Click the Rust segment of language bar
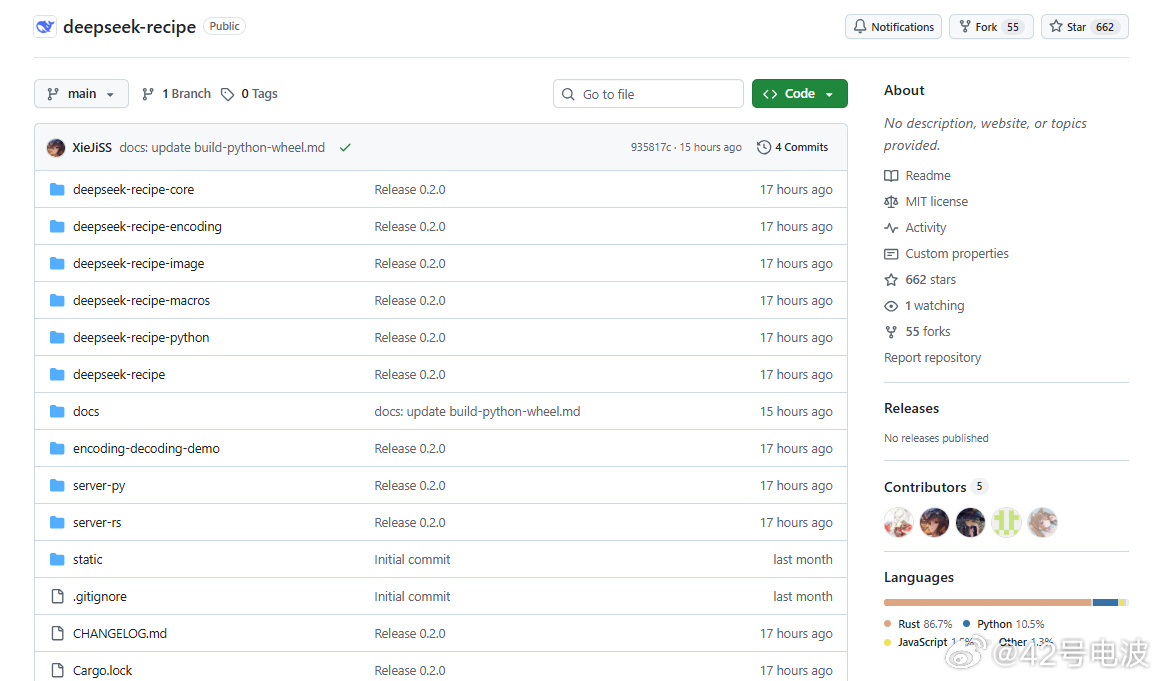 click(988, 603)
